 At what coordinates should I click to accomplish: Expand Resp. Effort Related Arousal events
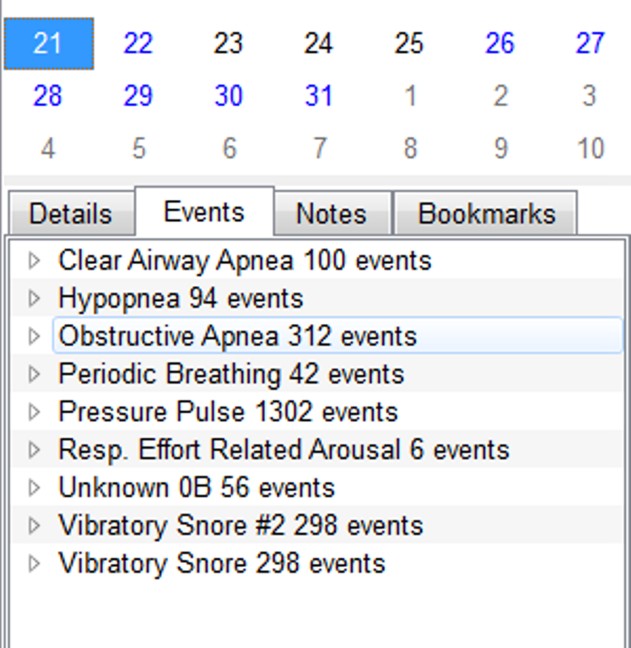[x=35, y=450]
